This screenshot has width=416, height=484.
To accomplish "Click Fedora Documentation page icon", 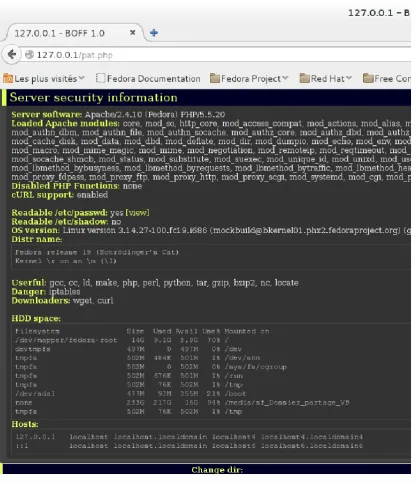I will 100,78.
